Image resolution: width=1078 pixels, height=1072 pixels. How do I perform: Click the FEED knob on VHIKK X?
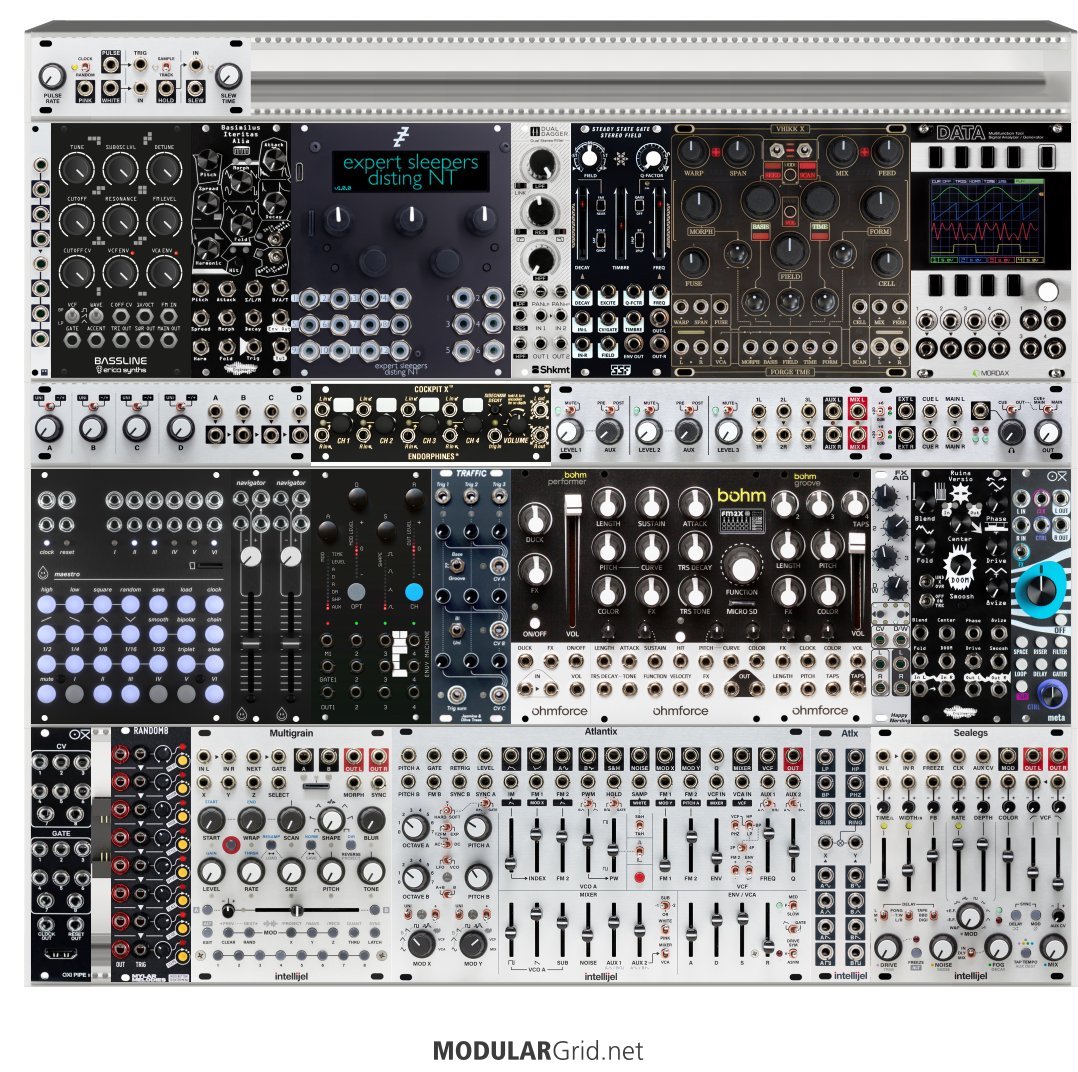(887, 151)
